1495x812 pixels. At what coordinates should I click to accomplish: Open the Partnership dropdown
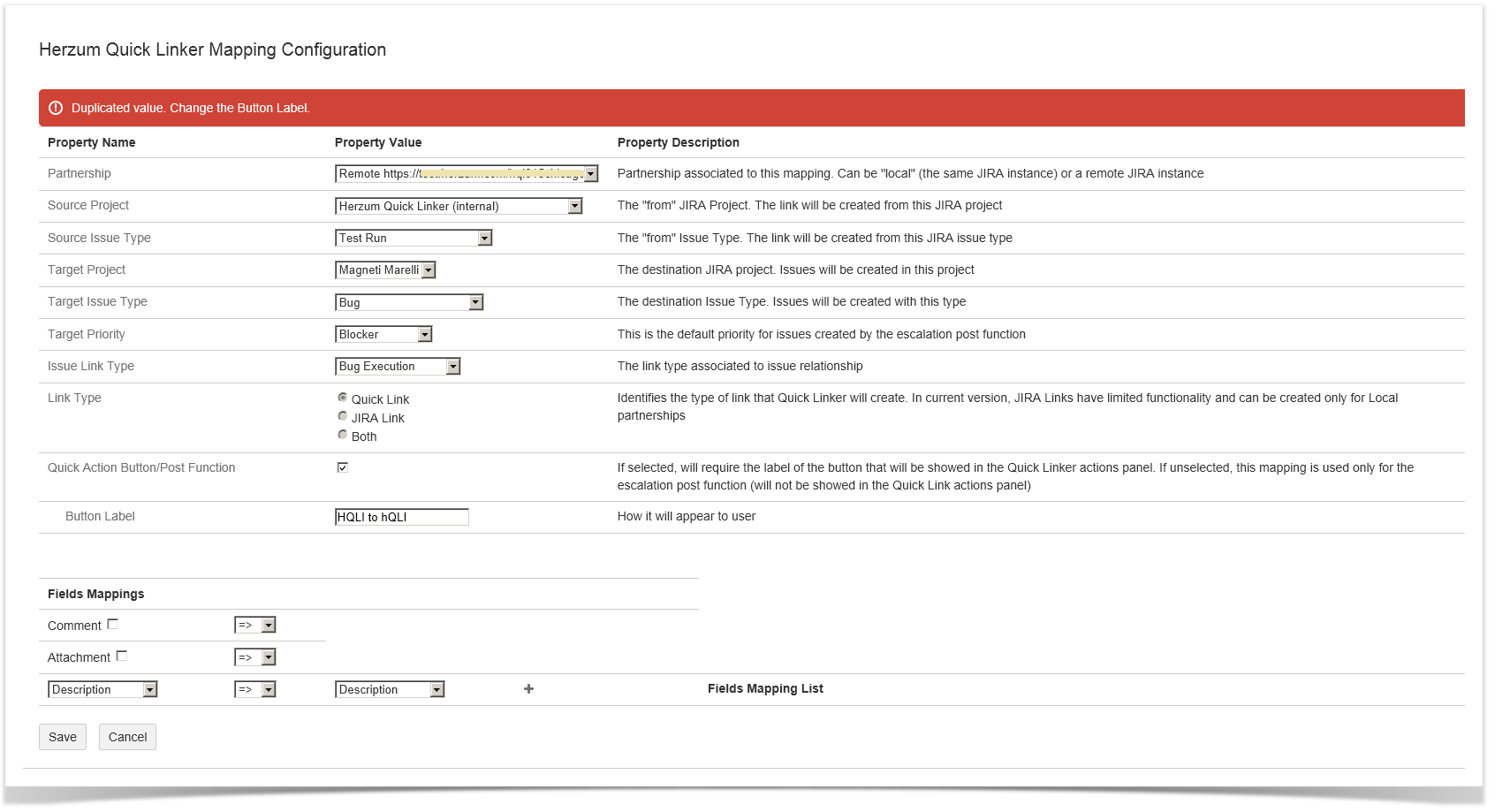[467, 174]
